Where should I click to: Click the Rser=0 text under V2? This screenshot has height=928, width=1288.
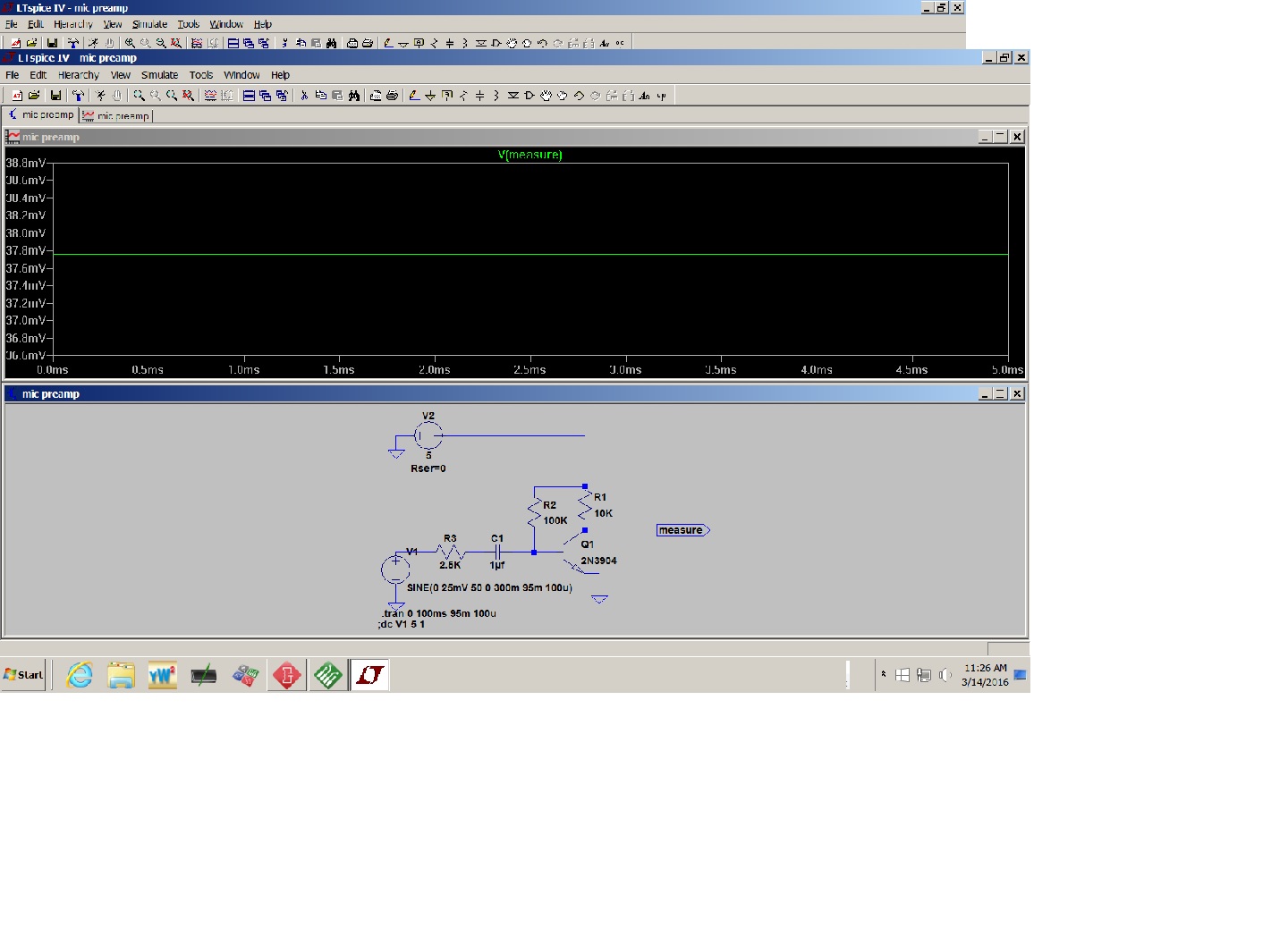click(x=428, y=468)
